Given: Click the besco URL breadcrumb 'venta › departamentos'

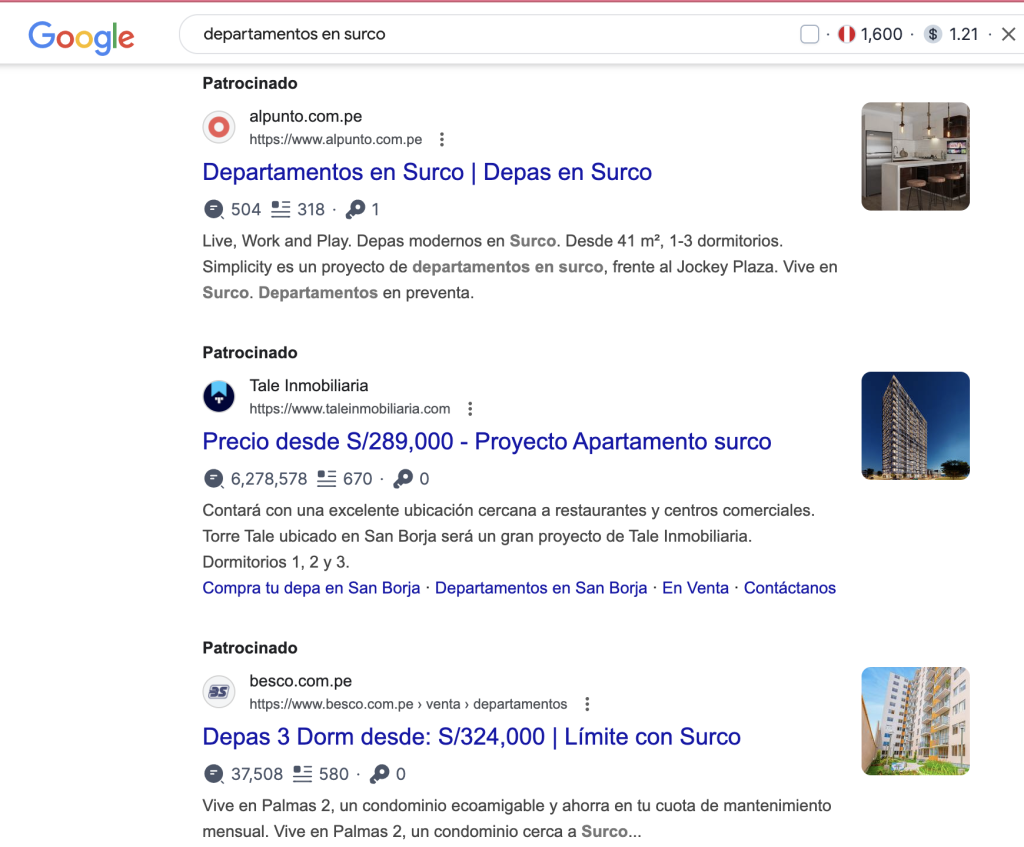Looking at the screenshot, I should pyautogui.click(x=496, y=704).
